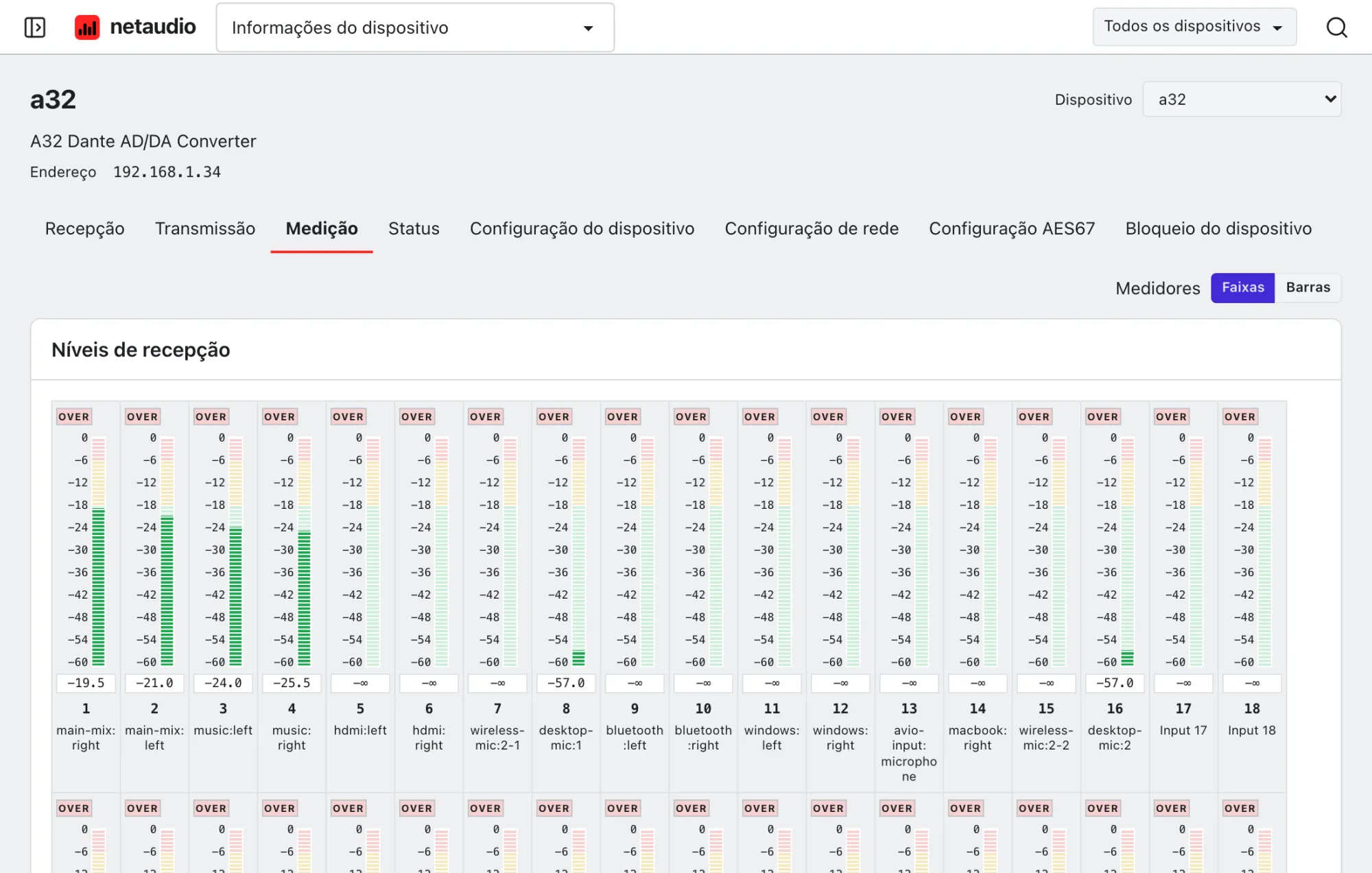The height and width of the screenshot is (873, 1372).
Task: Click the -25.5 level value of channel 4
Action: [x=292, y=683]
